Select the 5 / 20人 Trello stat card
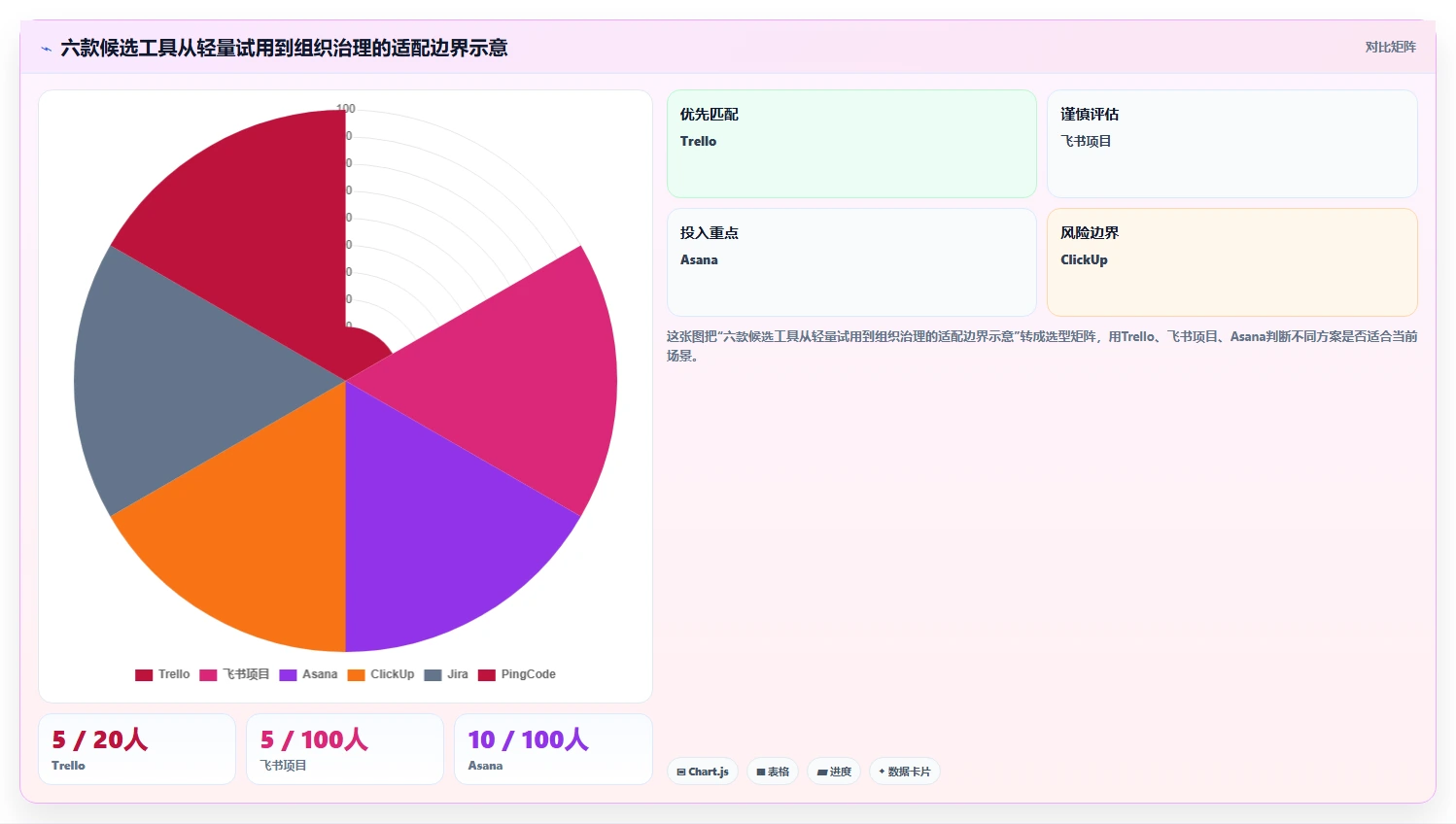 [x=137, y=749]
